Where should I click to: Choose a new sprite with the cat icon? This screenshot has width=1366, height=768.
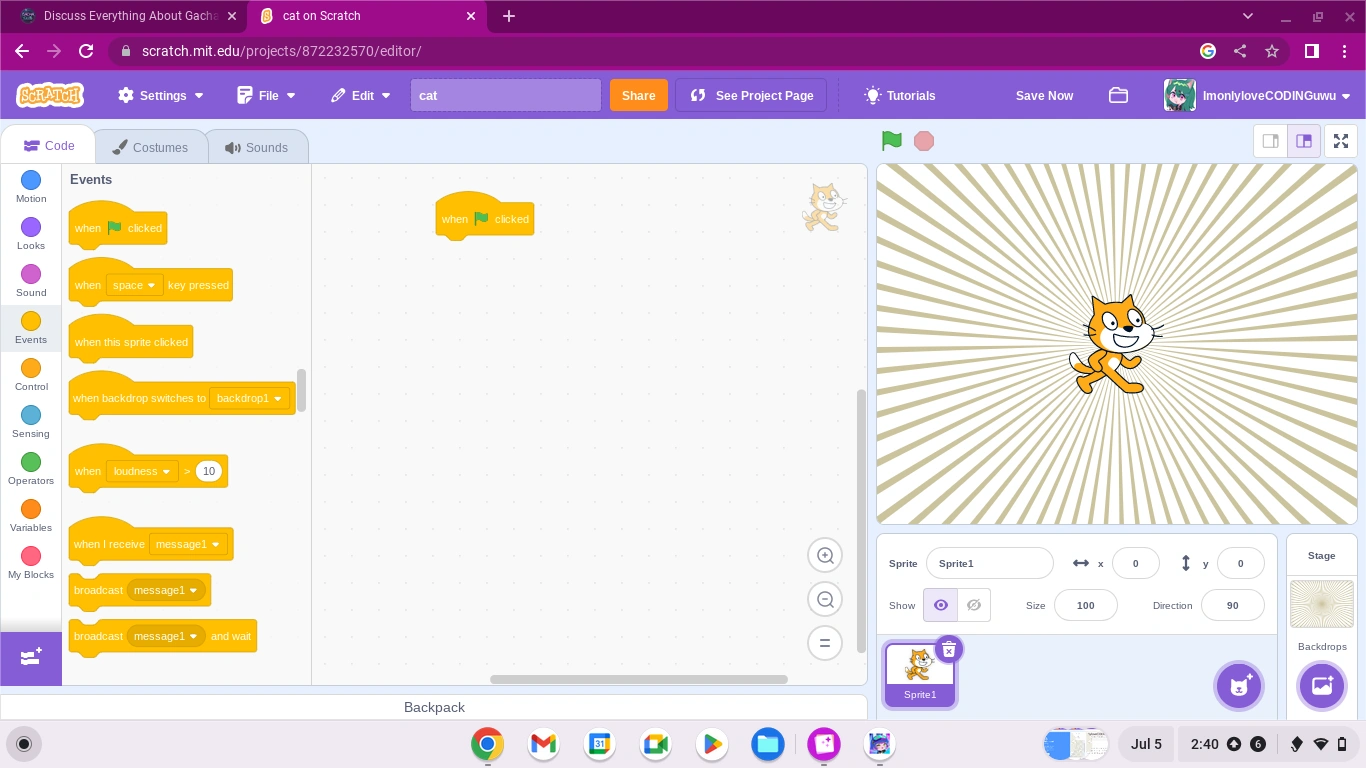click(x=1239, y=686)
